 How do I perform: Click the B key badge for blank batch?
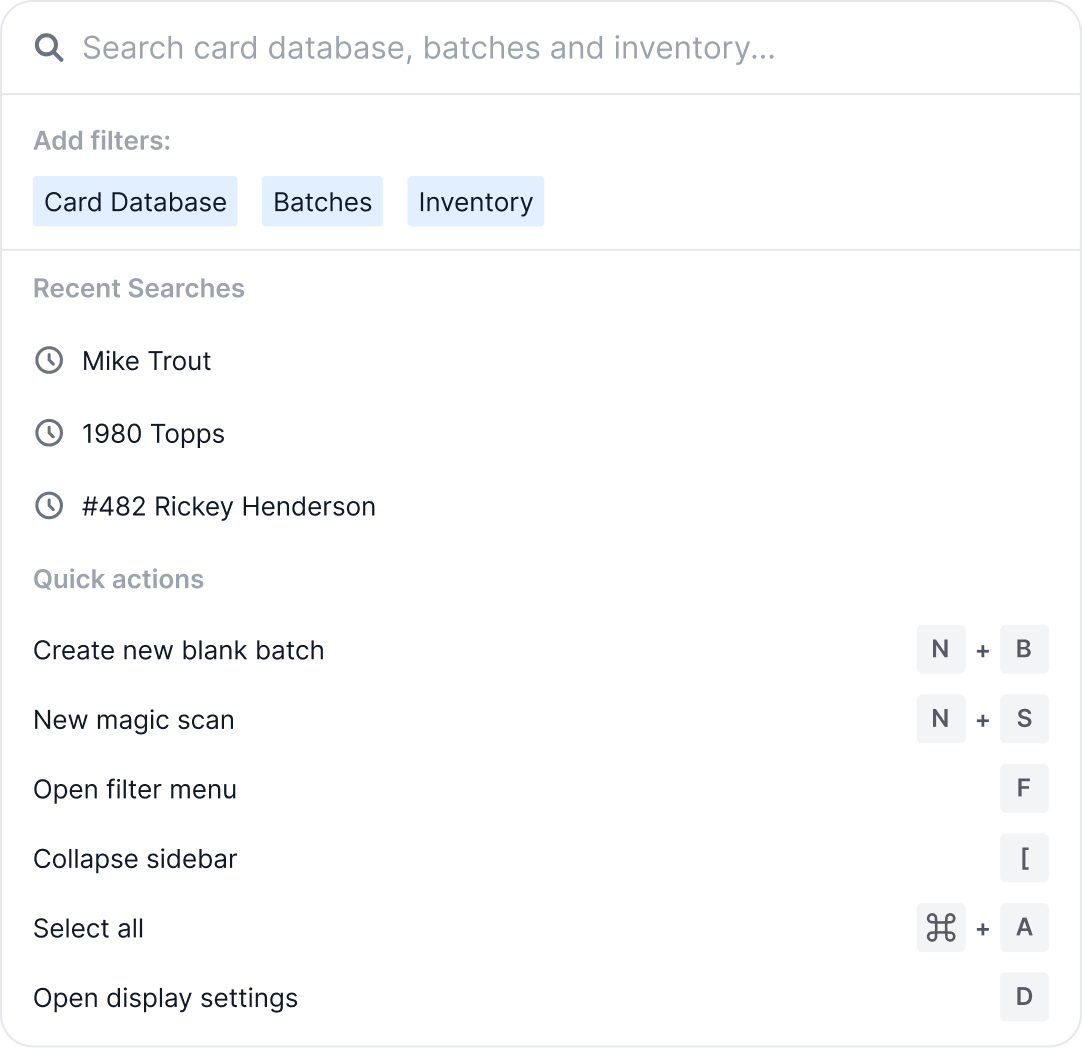click(1023, 649)
